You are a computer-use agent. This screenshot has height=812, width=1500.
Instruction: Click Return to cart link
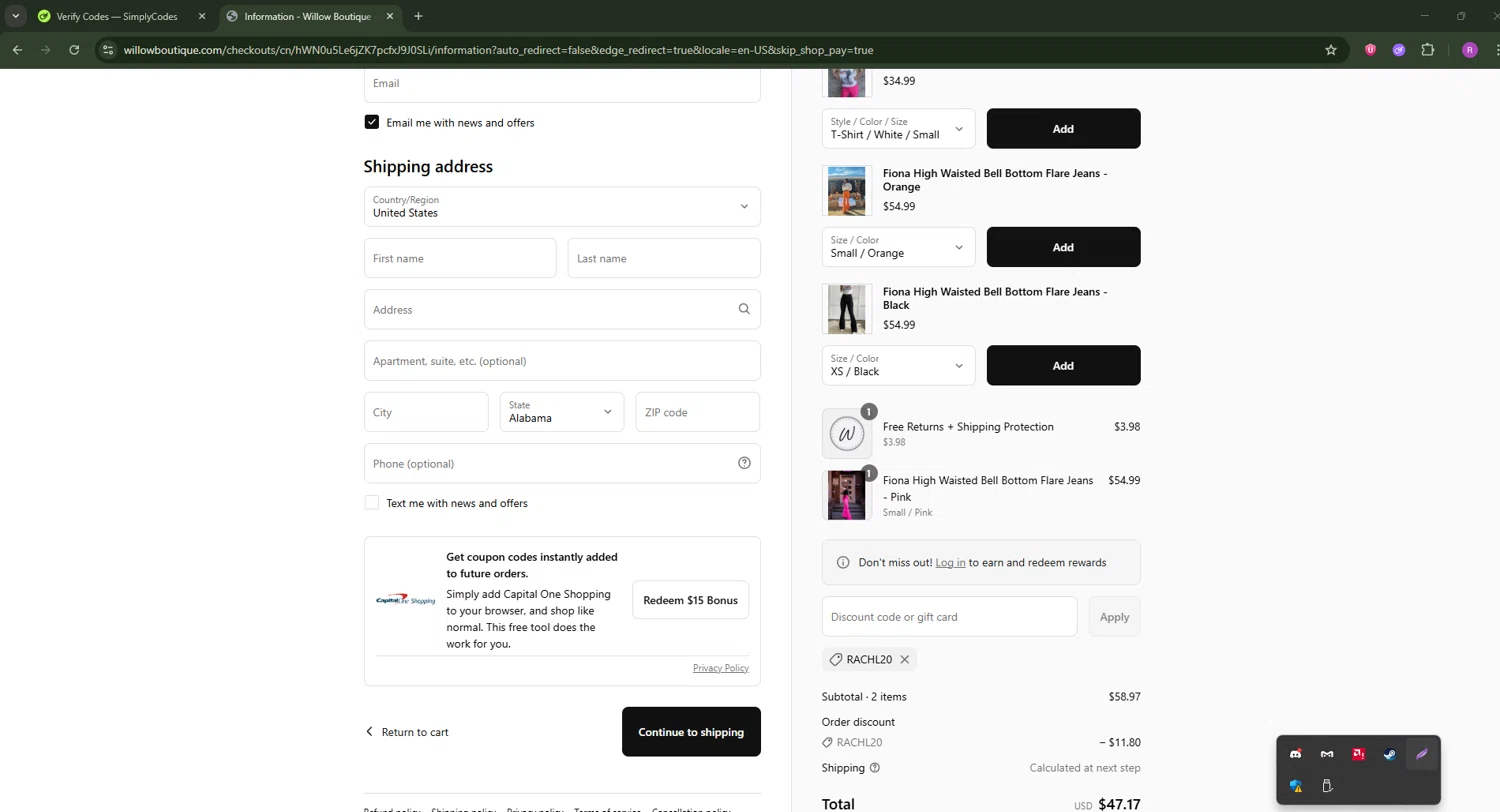(x=414, y=732)
